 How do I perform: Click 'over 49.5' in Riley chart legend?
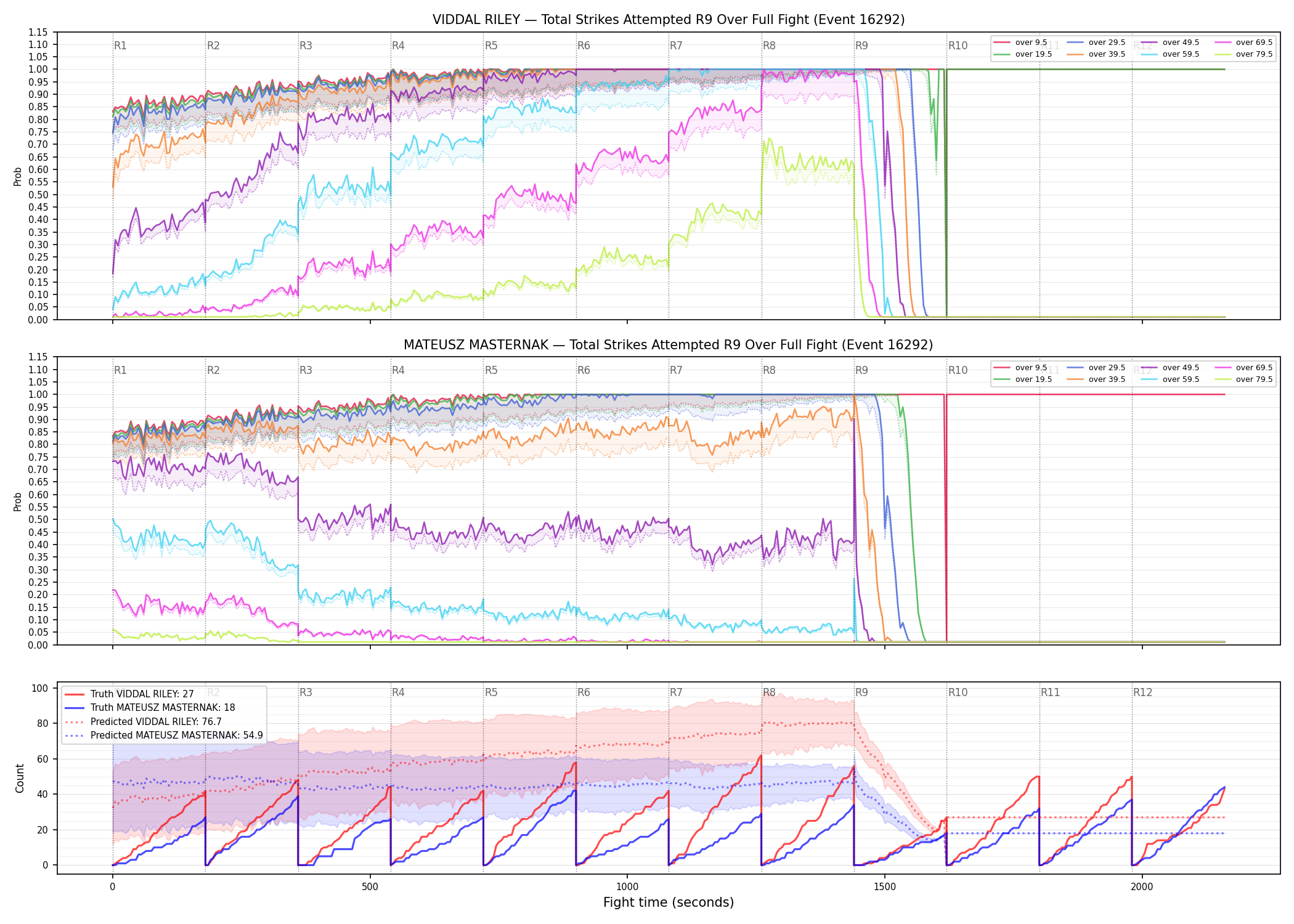(x=1181, y=43)
